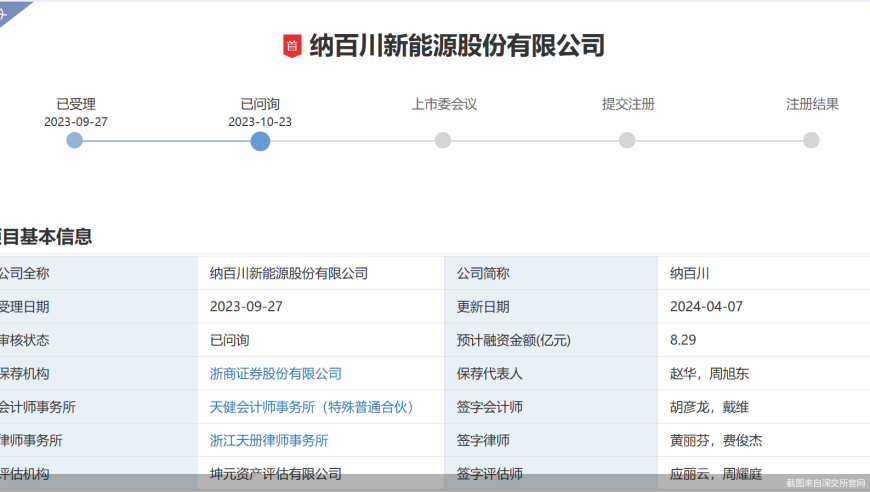Click the names 黄丽芬，费俊杰
This screenshot has width=870, height=492.
point(716,440)
